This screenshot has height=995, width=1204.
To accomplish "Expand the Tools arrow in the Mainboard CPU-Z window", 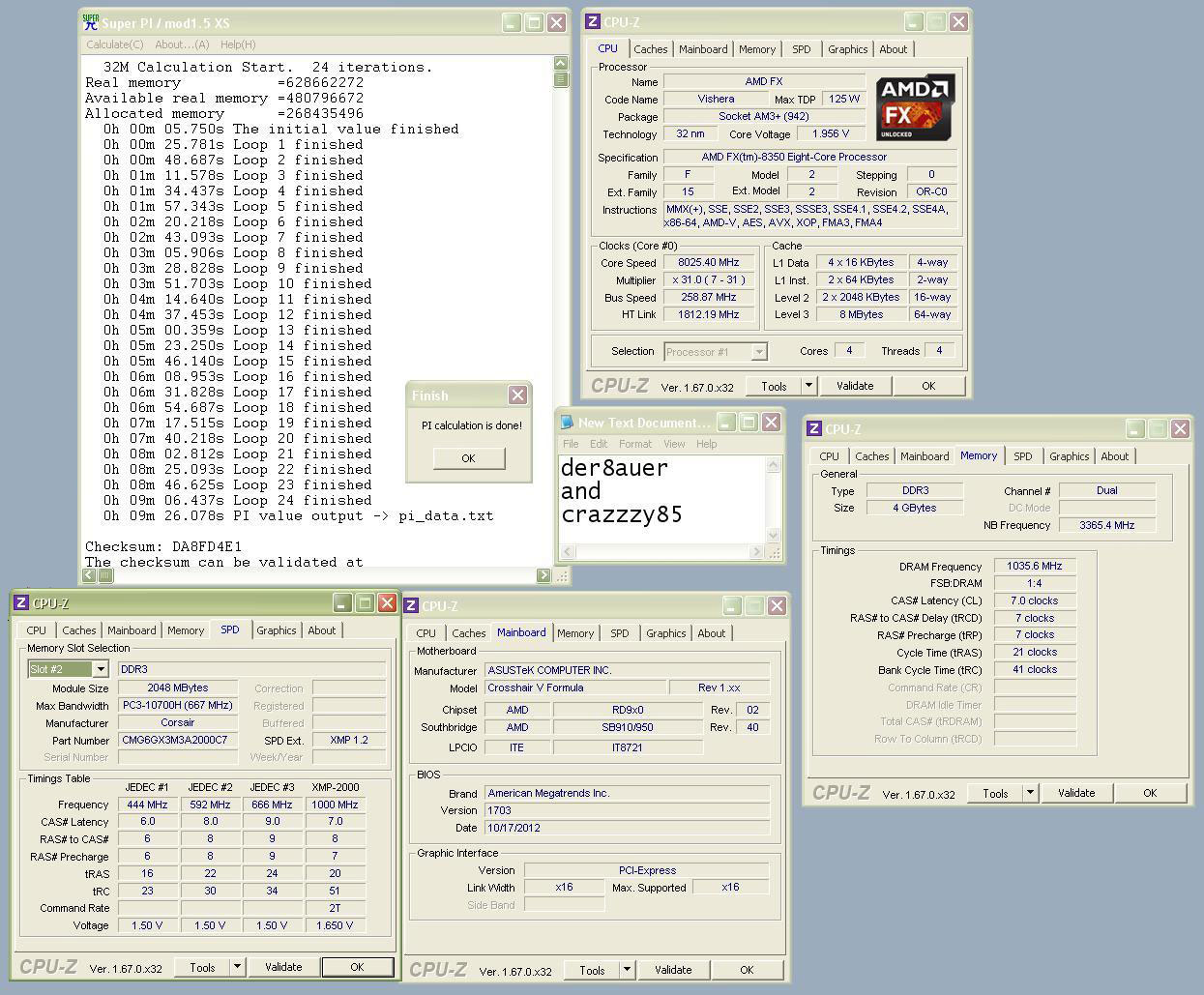I will pos(626,970).
